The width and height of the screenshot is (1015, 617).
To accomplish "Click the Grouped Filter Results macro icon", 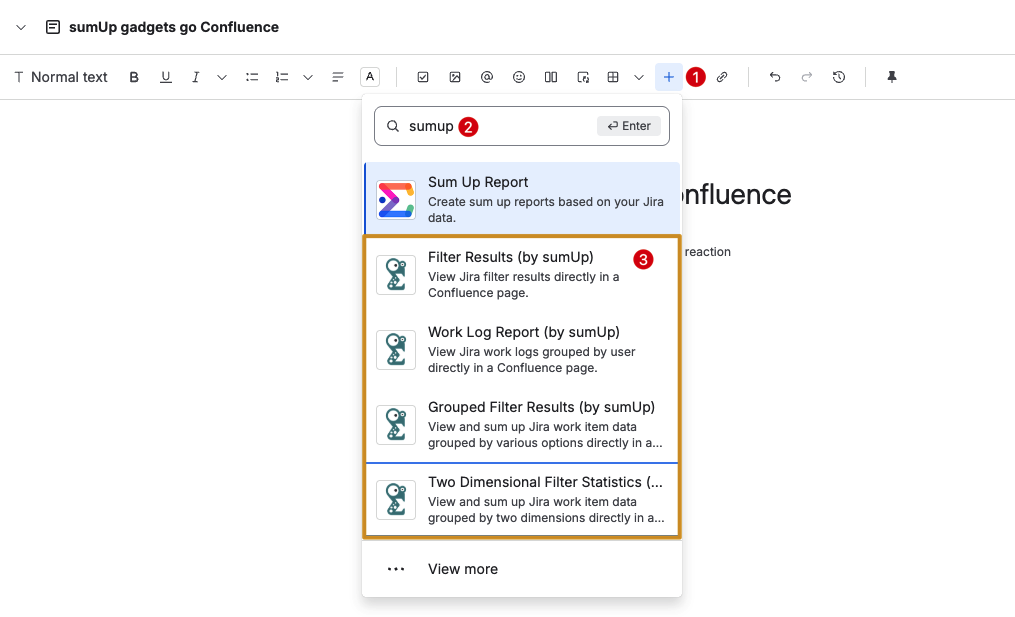I will [x=396, y=425].
